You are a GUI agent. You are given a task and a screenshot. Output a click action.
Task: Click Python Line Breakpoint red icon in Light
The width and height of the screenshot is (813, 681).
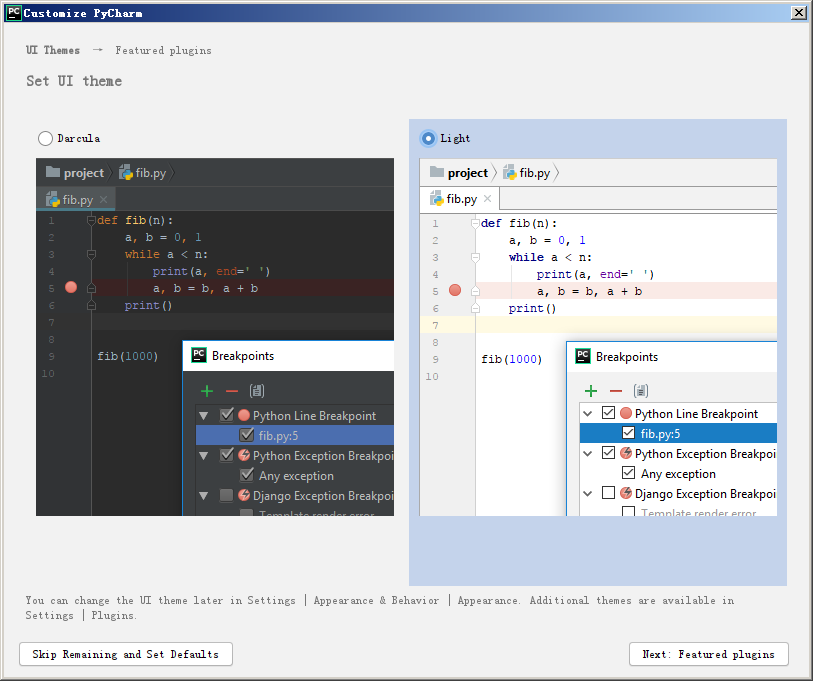(x=626, y=413)
